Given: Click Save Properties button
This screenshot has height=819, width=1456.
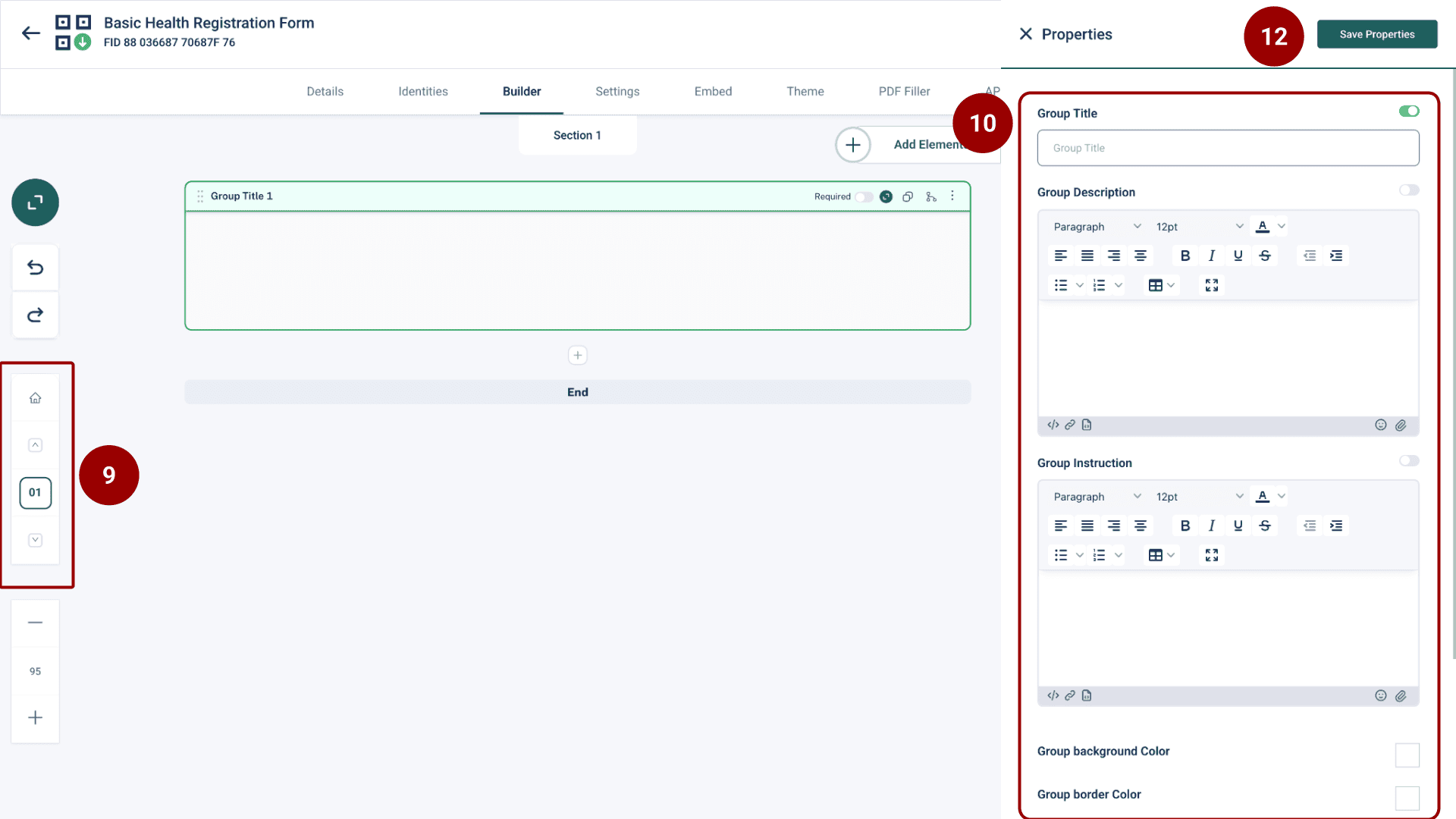Looking at the screenshot, I should click(x=1376, y=34).
